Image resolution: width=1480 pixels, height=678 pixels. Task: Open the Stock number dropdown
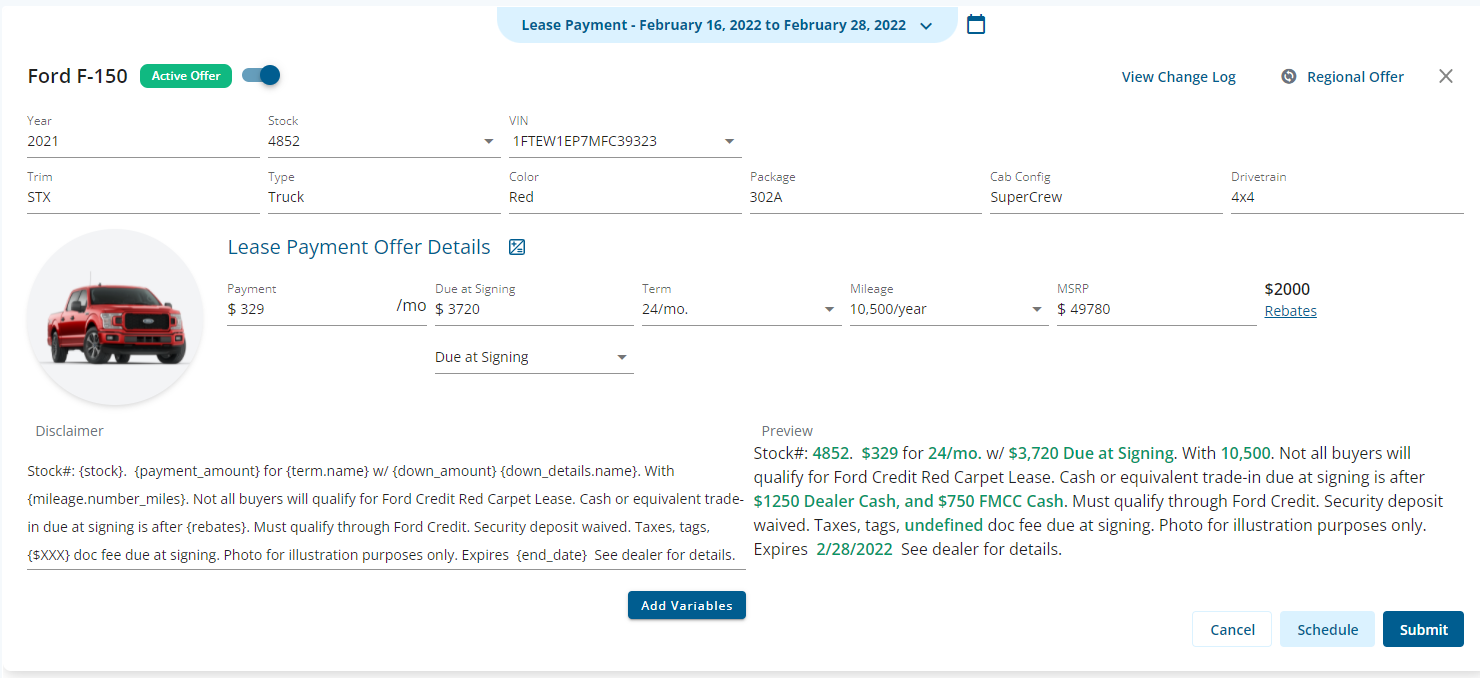[489, 142]
